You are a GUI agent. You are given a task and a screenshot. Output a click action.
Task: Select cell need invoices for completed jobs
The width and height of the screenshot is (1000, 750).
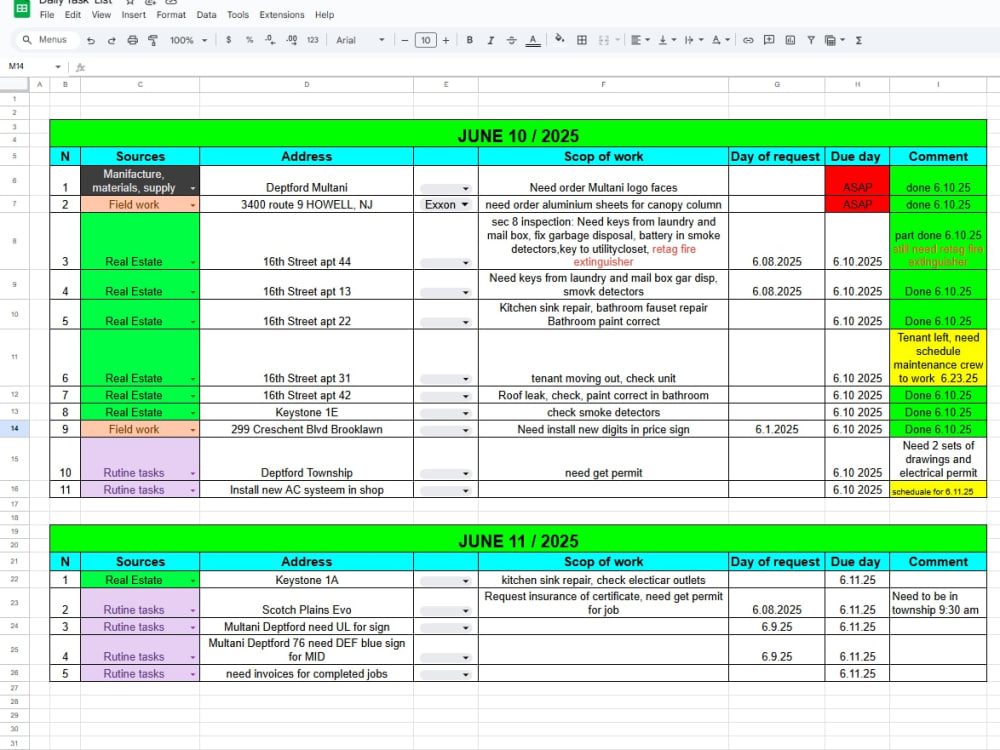pyautogui.click(x=306, y=673)
